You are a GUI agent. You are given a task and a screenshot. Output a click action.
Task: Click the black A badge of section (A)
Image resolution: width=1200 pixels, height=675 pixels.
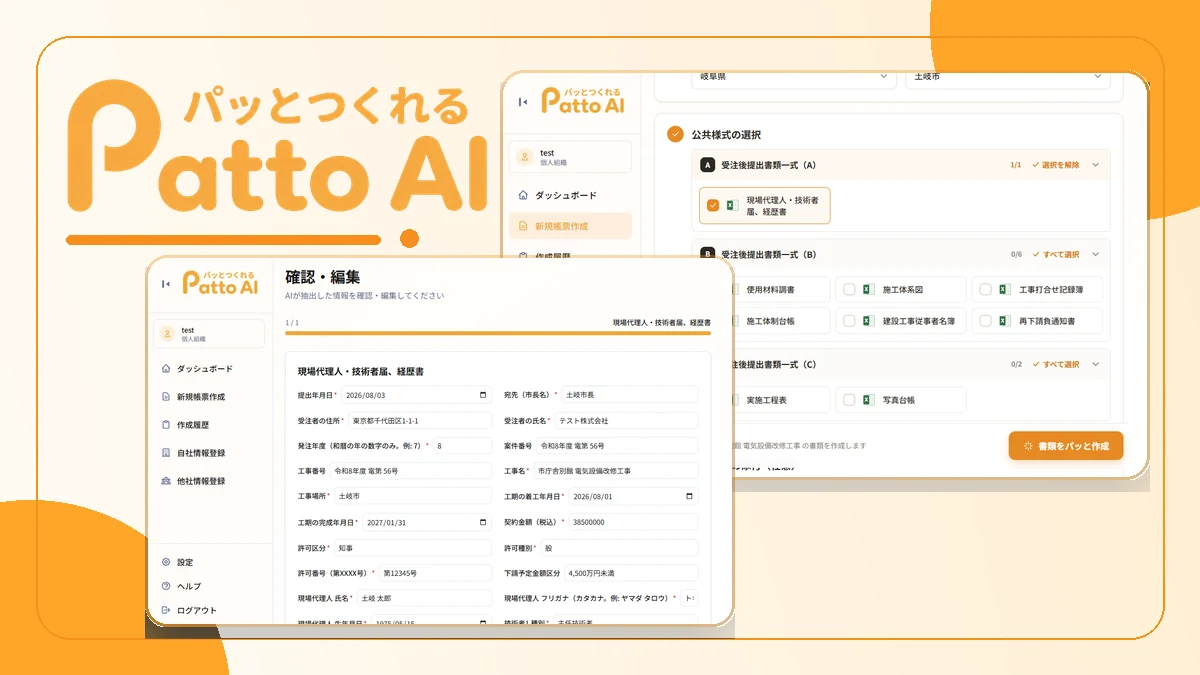click(x=708, y=165)
